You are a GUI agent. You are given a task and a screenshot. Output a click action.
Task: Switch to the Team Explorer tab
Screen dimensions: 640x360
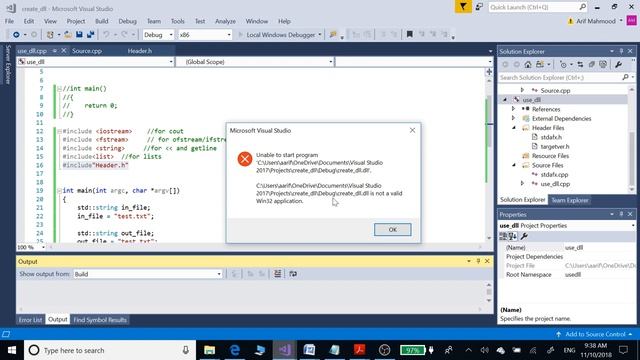569,200
